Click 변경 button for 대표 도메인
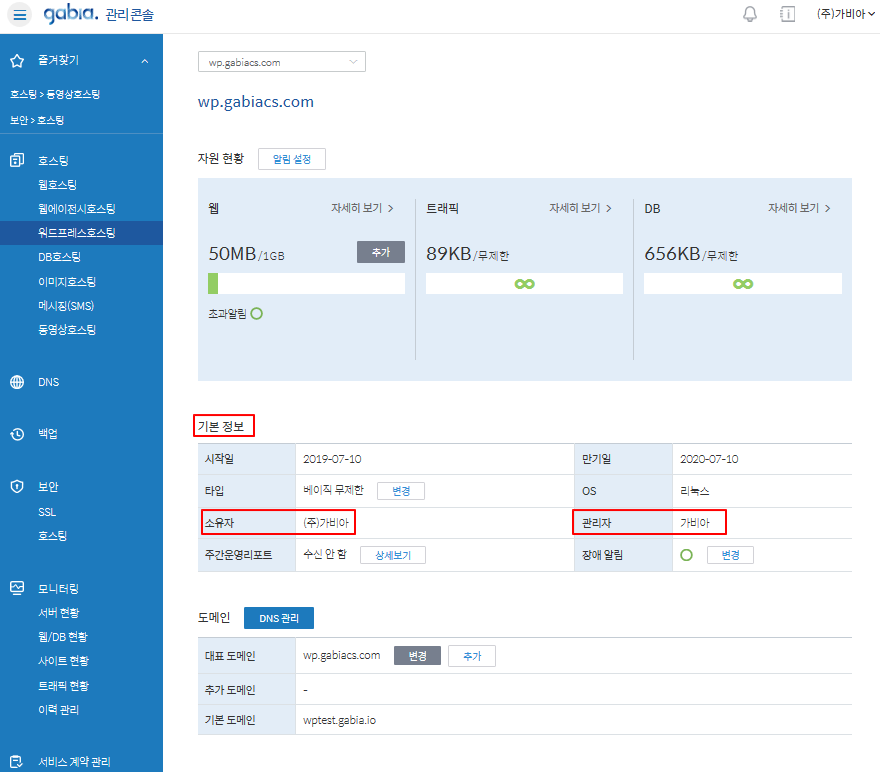Viewport: 880px width, 772px height. pyautogui.click(x=417, y=656)
